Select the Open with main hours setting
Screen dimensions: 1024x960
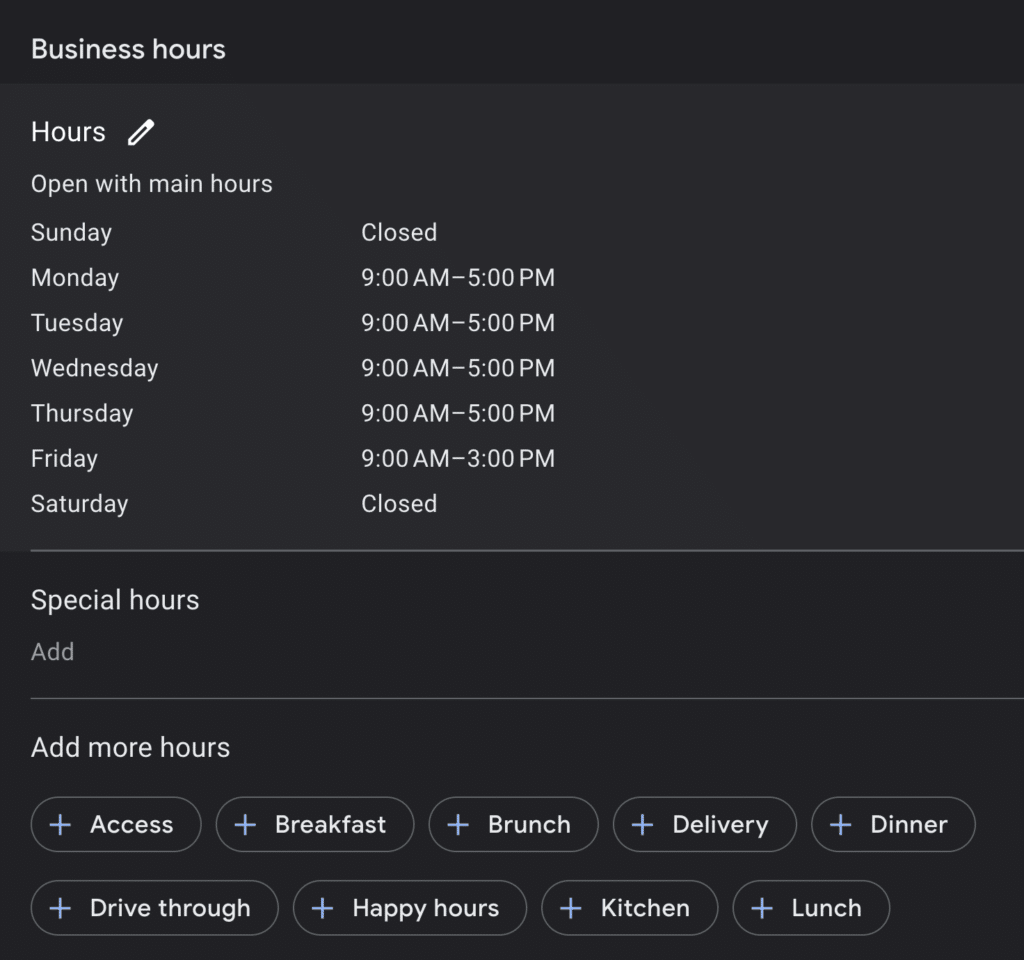coord(152,184)
